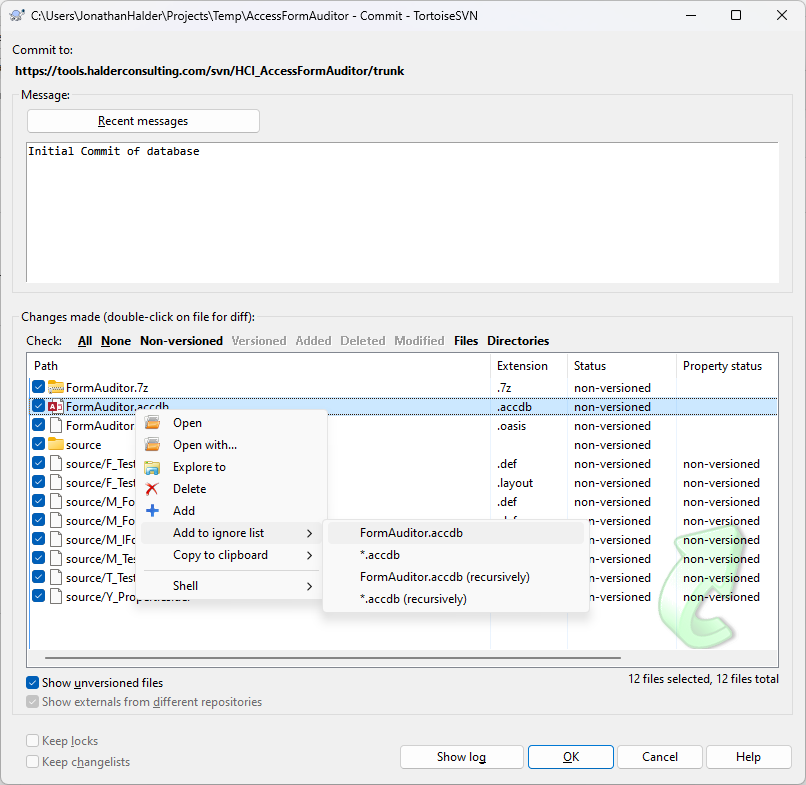Select *.accdb (recursively)
The height and width of the screenshot is (785, 806).
(x=455, y=599)
